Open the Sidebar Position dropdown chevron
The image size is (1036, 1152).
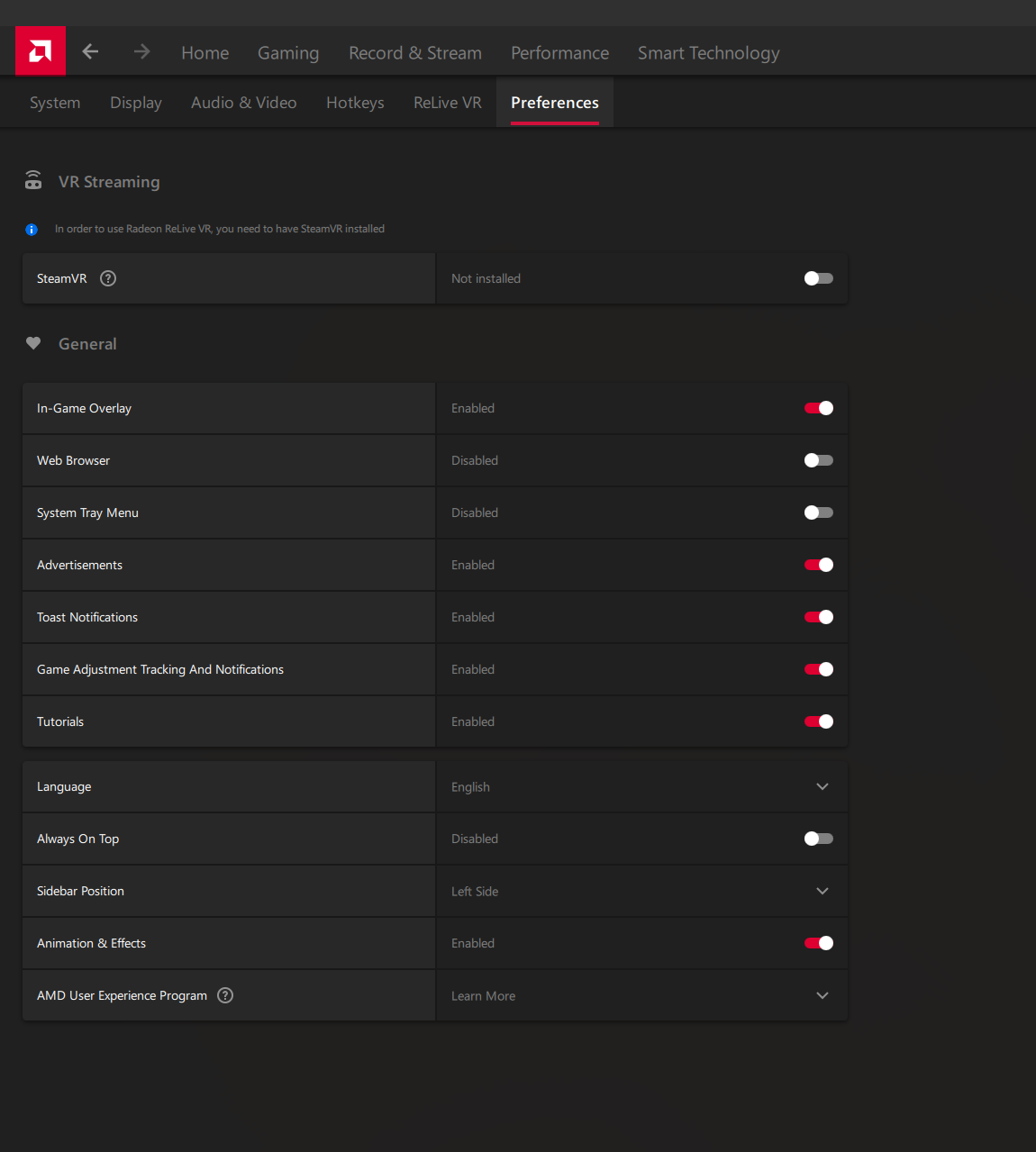point(822,891)
